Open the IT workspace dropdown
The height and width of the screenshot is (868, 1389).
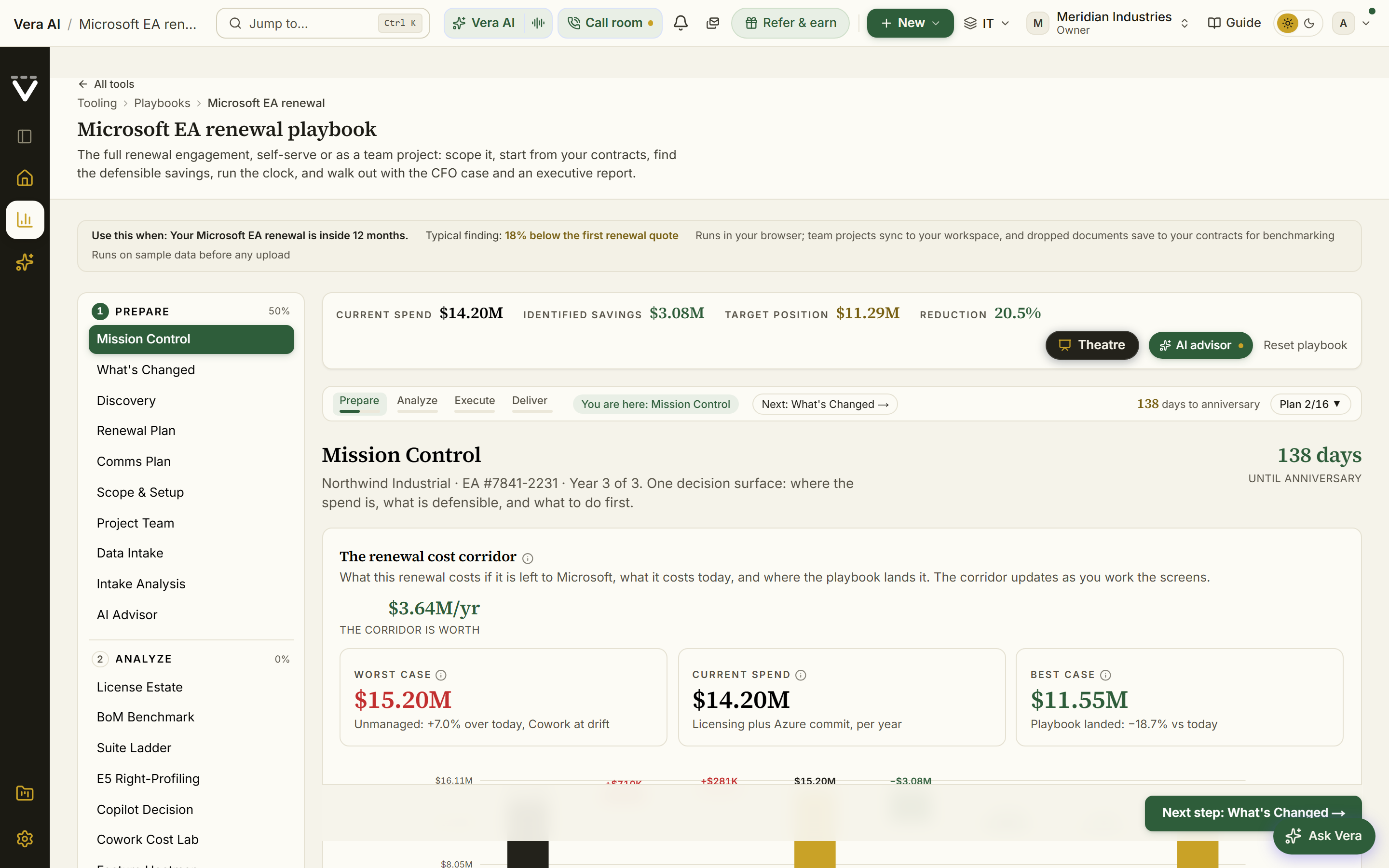(987, 23)
